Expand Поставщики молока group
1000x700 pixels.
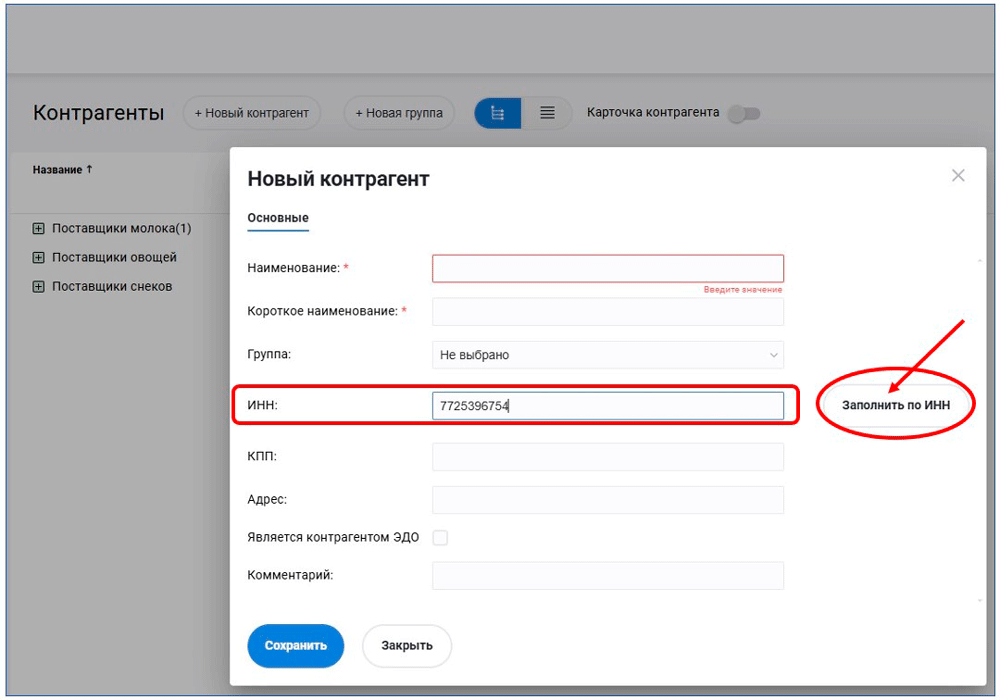pos(39,229)
